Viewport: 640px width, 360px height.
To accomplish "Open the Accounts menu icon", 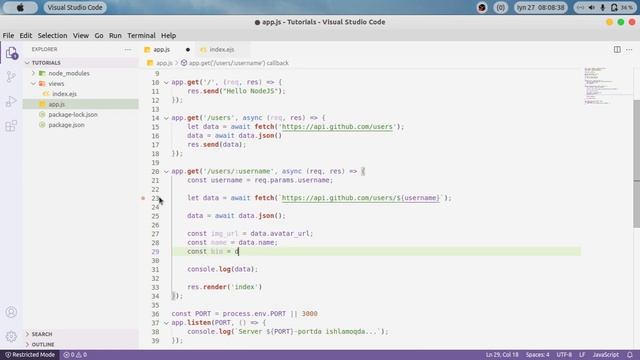I will click(x=11, y=312).
